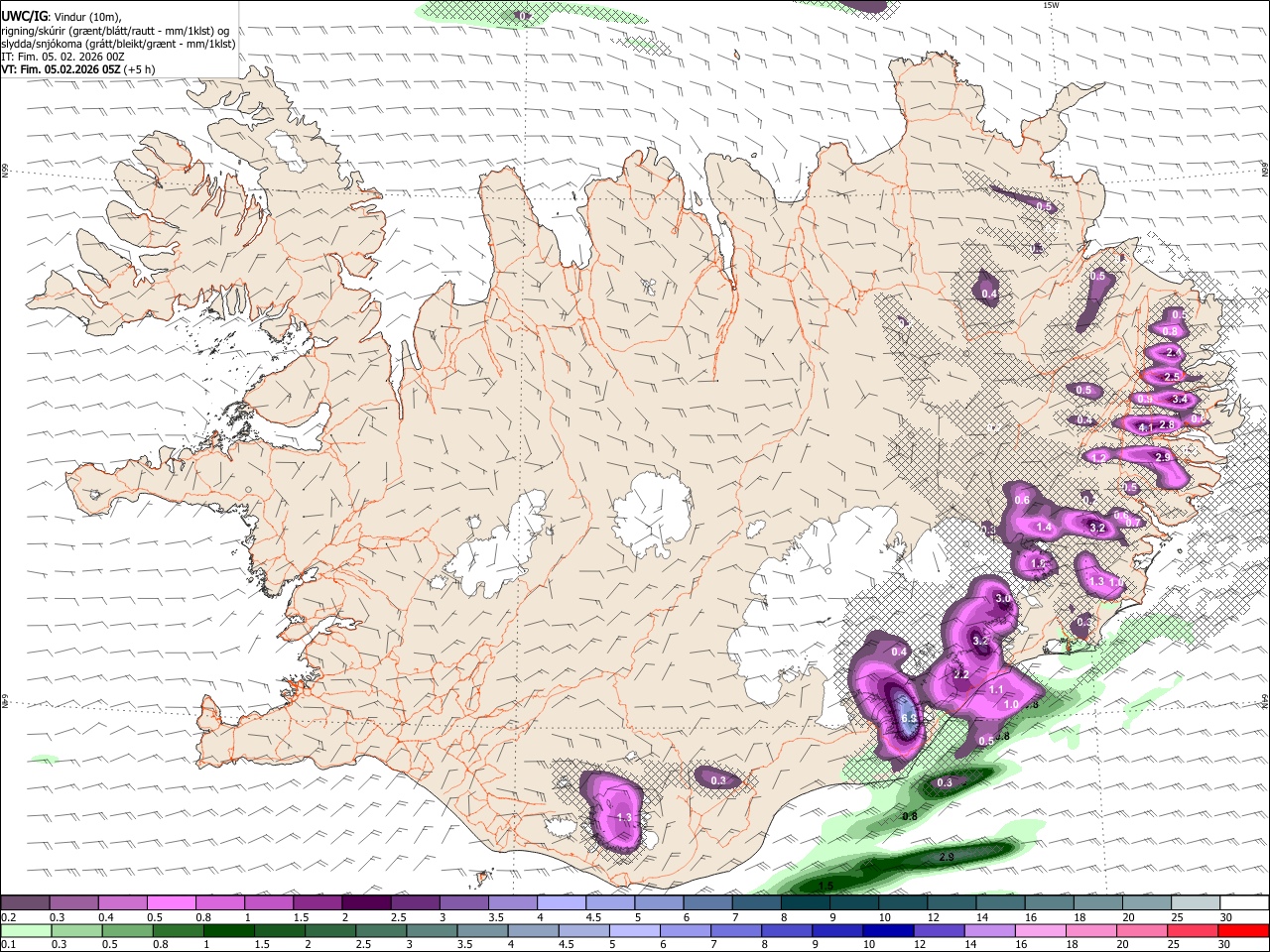
Task: Click the 4.1 snow value label
Action: click(1145, 427)
